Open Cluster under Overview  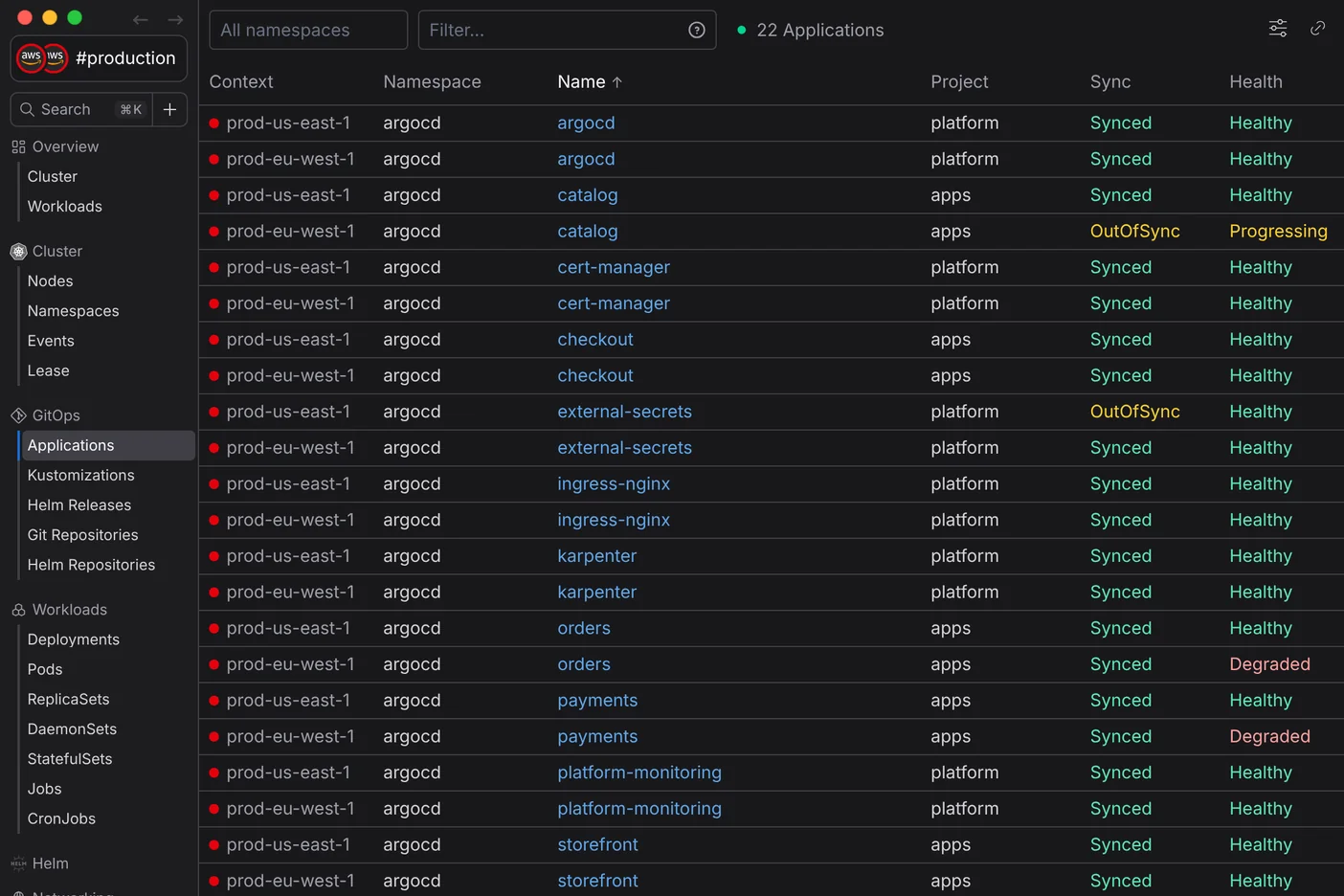(x=53, y=177)
